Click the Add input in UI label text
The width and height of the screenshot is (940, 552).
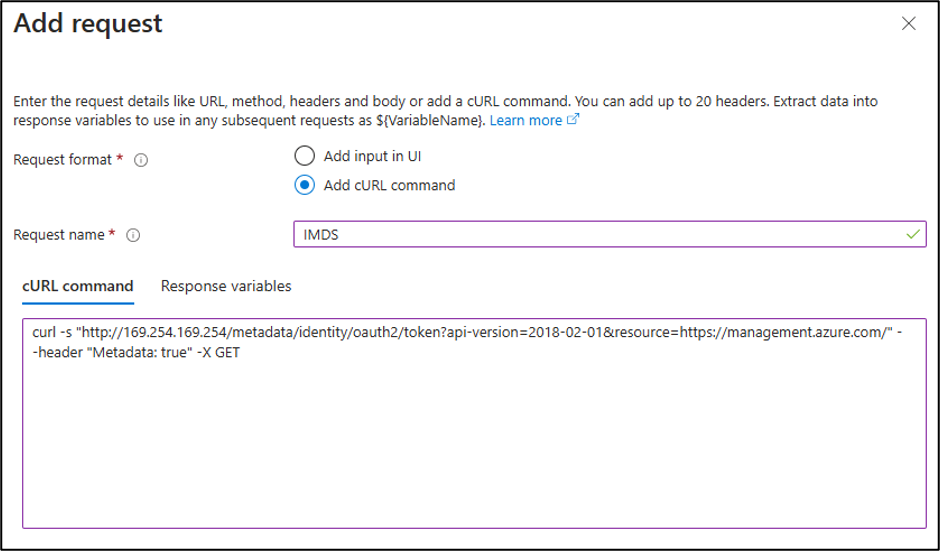pos(372,156)
